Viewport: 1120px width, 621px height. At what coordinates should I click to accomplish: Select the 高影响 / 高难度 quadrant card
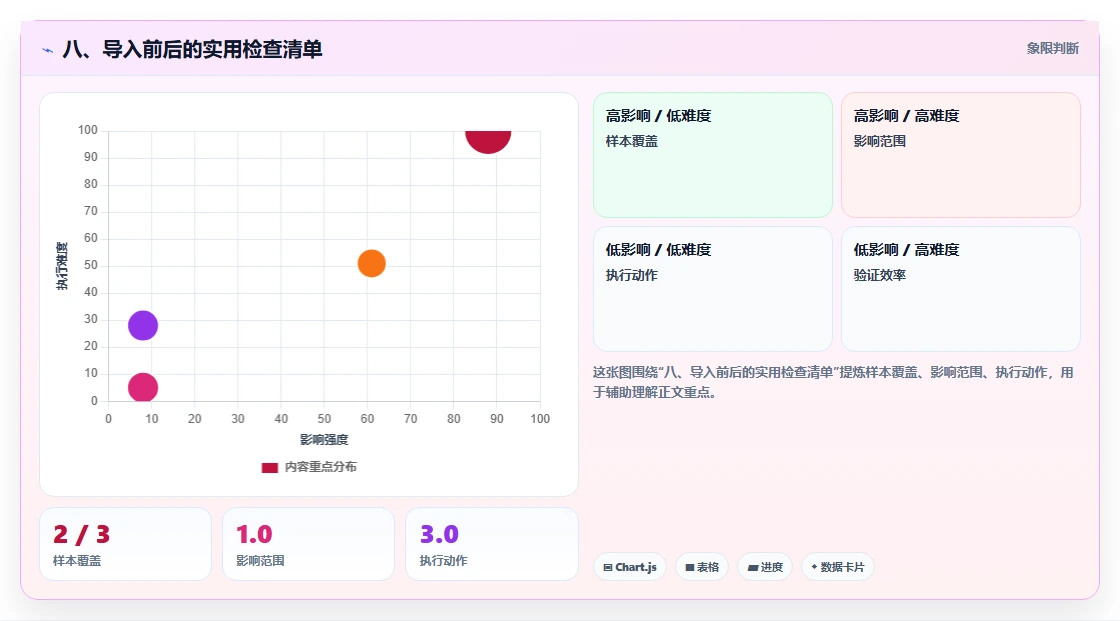(x=961, y=154)
